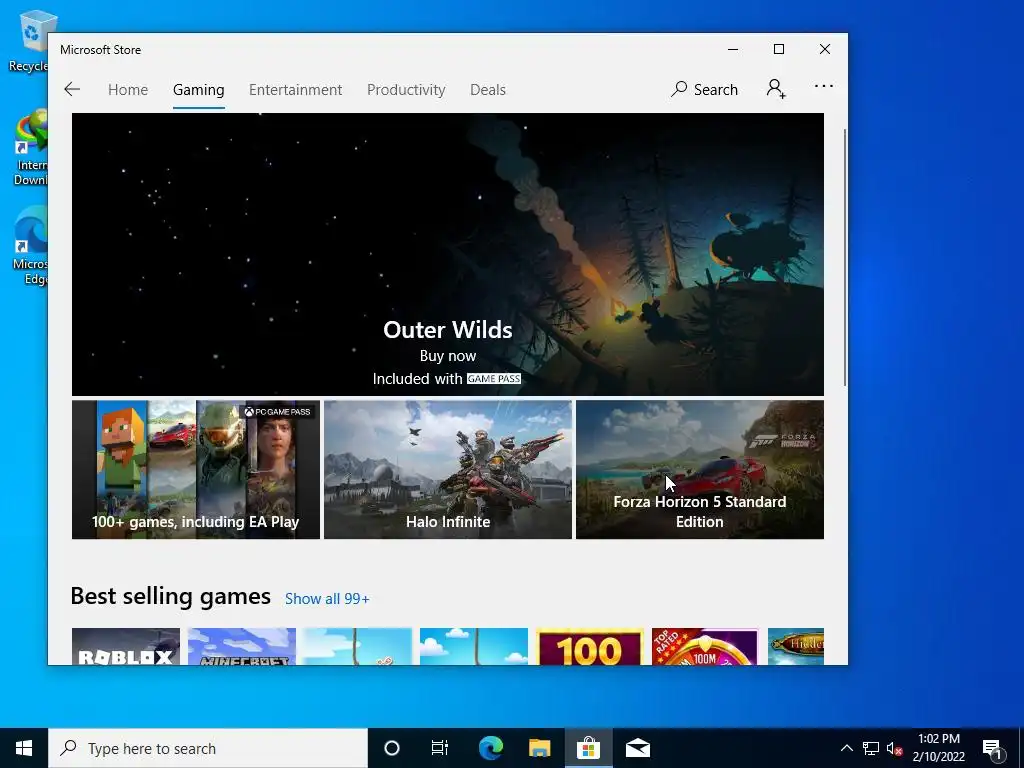Minimize the Microsoft Store window
The width and height of the screenshot is (1024, 768).
[x=733, y=50]
